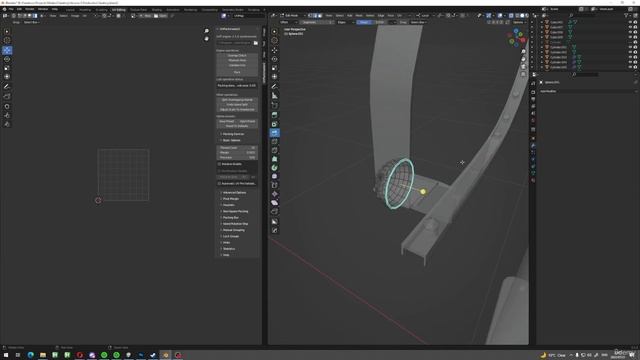This screenshot has height=360, width=640.
Task: Select the Smooth vertices tool
Action: tap(274, 176)
